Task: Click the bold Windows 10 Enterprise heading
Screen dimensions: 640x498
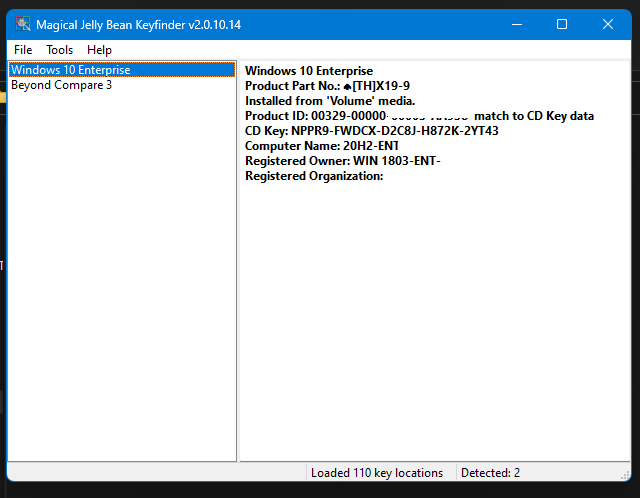Action: 309,71
